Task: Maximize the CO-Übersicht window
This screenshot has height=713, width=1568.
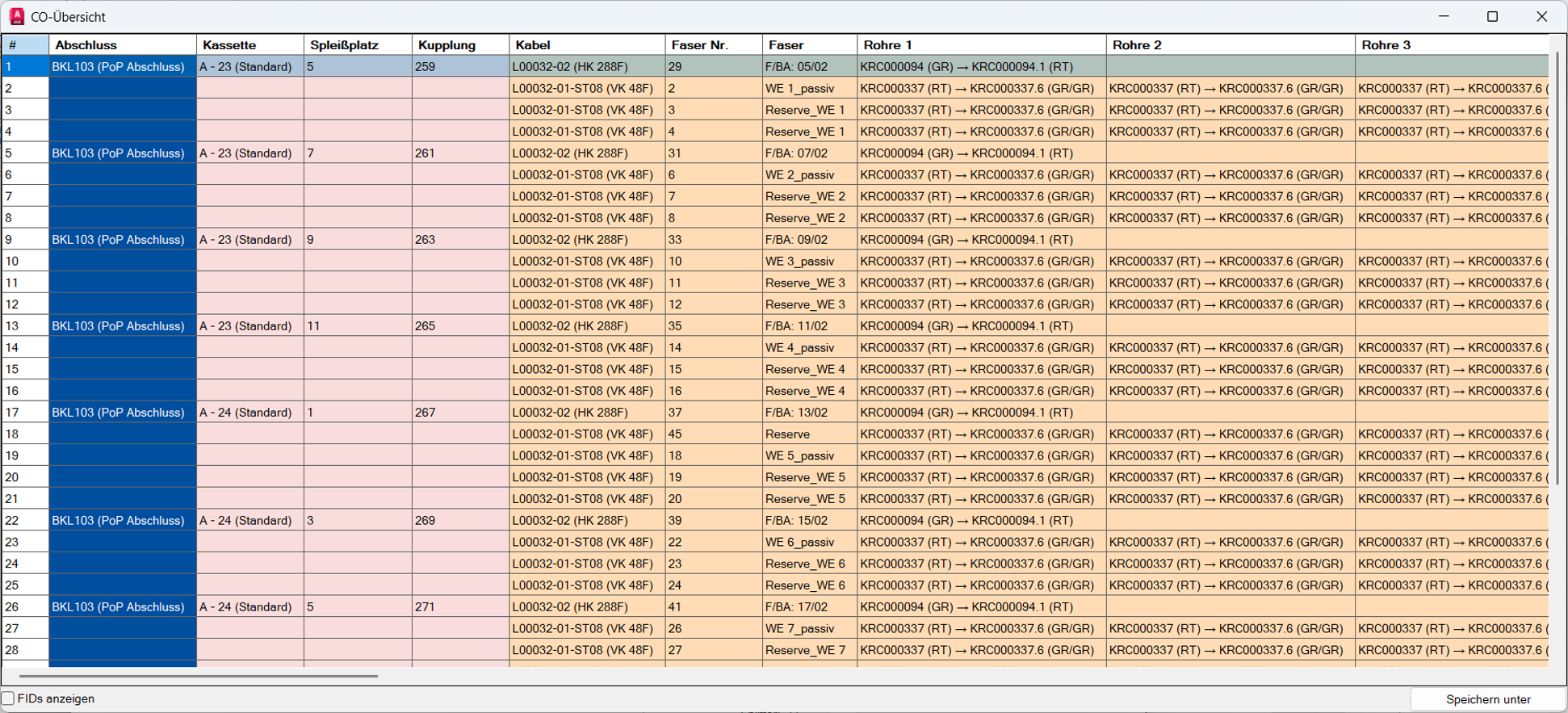Action: point(1492,16)
